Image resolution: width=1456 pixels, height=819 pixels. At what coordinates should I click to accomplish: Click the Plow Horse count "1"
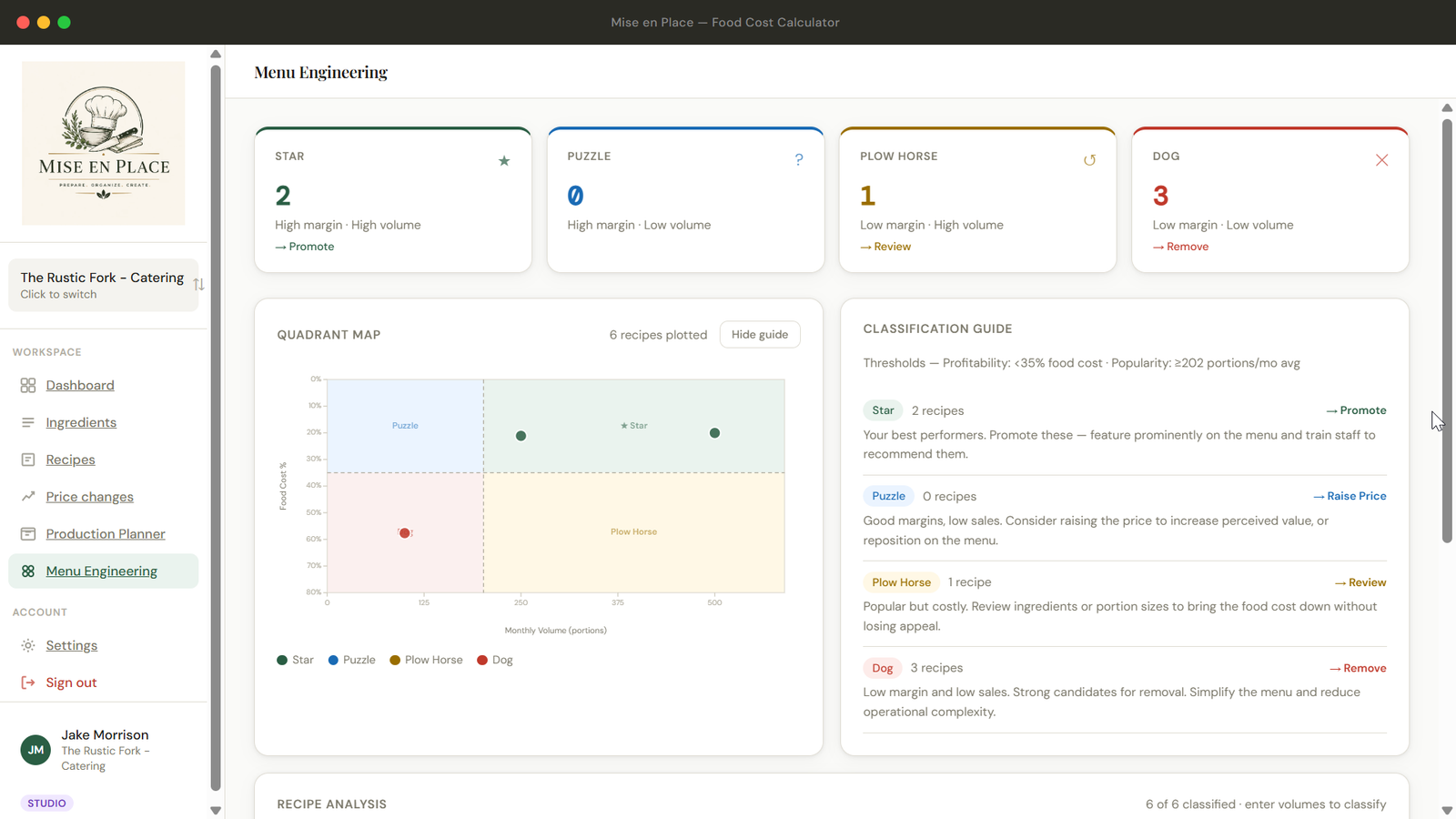[x=867, y=196]
